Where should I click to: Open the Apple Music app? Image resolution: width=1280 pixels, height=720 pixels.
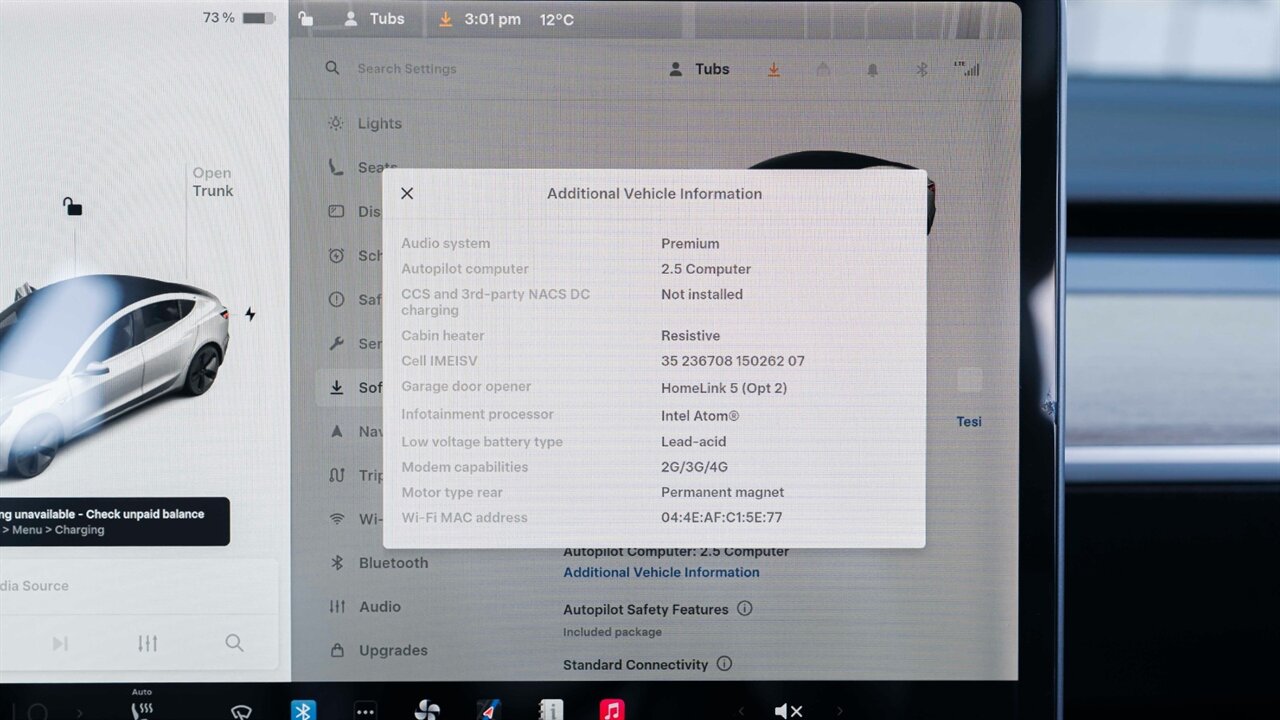tap(612, 710)
